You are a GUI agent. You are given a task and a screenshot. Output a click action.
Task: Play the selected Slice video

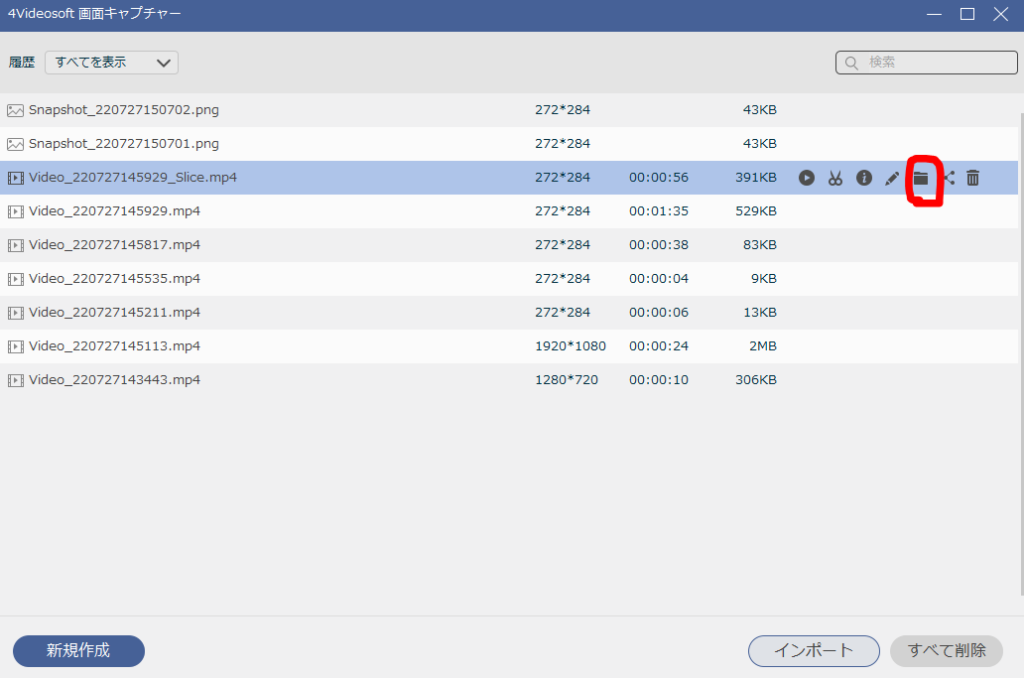coord(806,178)
